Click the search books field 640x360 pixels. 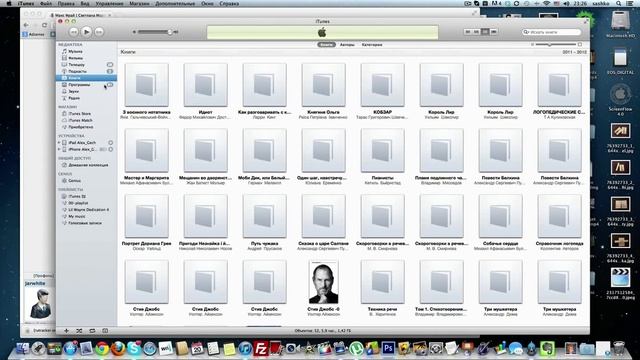tap(551, 32)
